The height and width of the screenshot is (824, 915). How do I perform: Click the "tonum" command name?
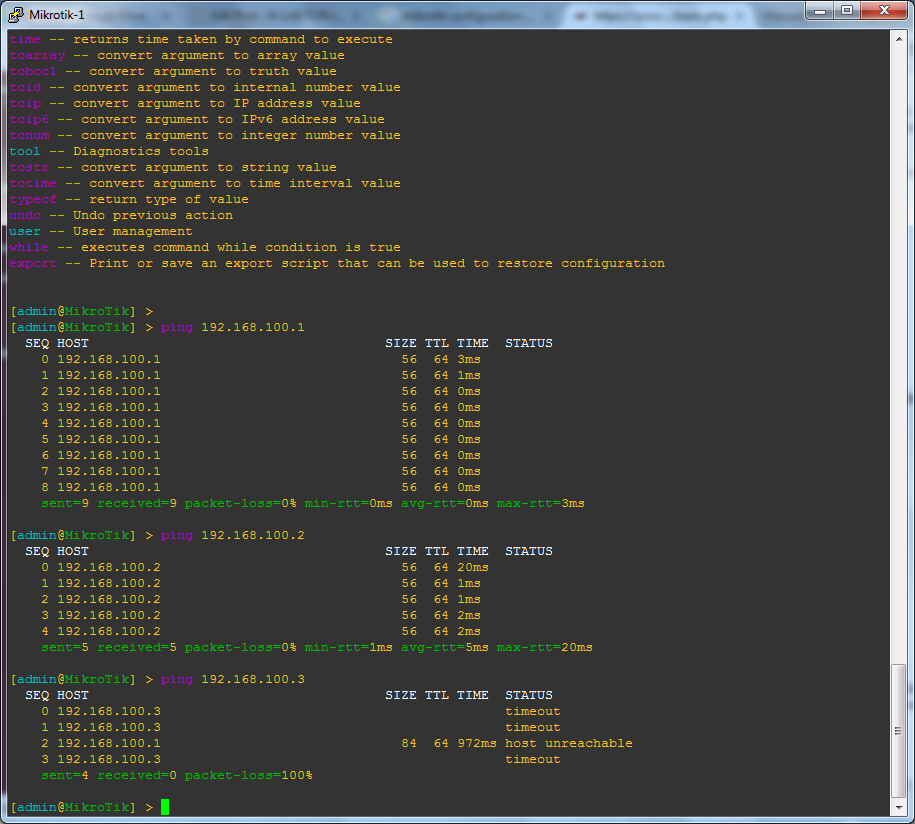[x=29, y=135]
